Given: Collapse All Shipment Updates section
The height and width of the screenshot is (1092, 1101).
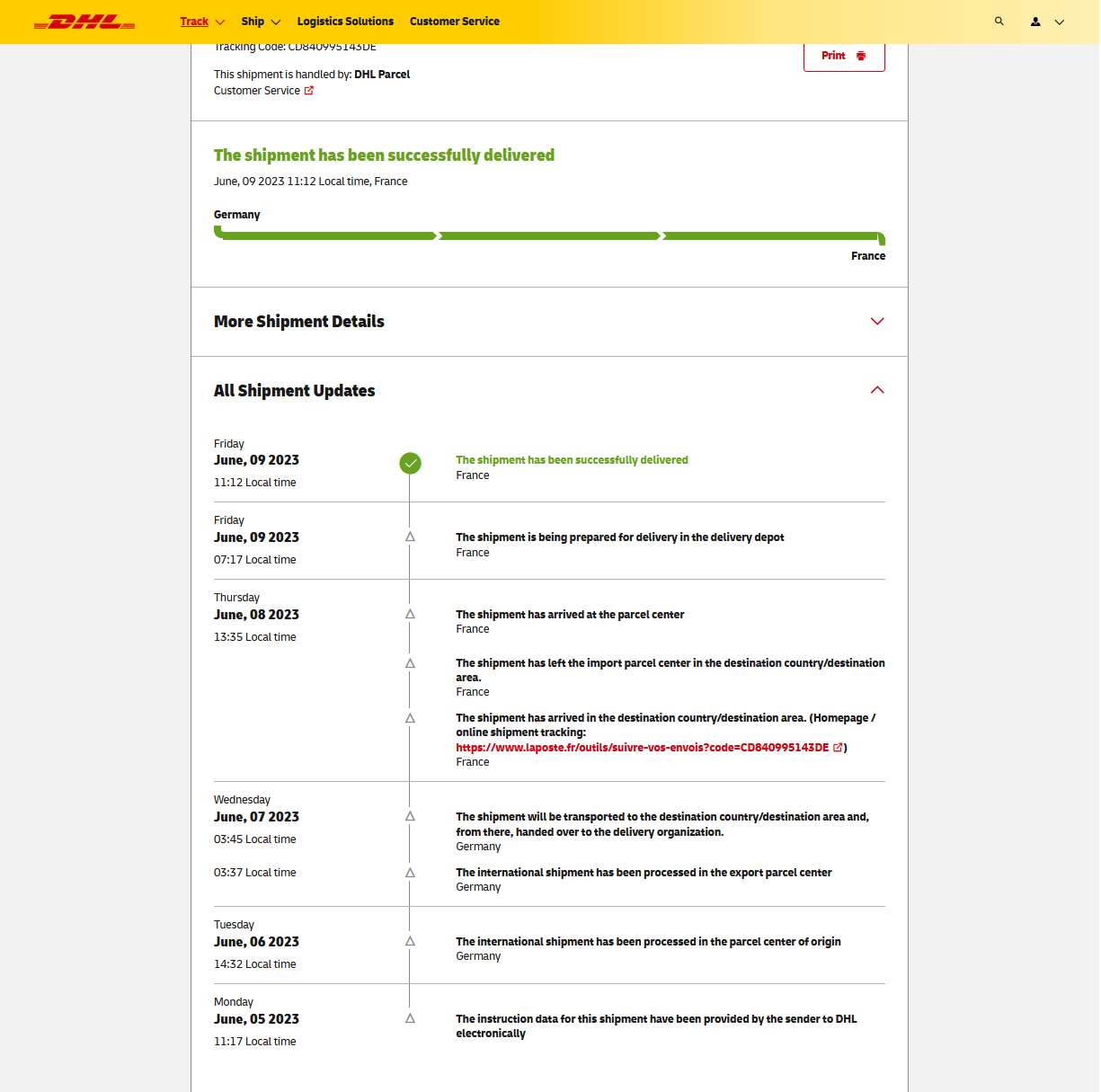Looking at the screenshot, I should pos(877,390).
